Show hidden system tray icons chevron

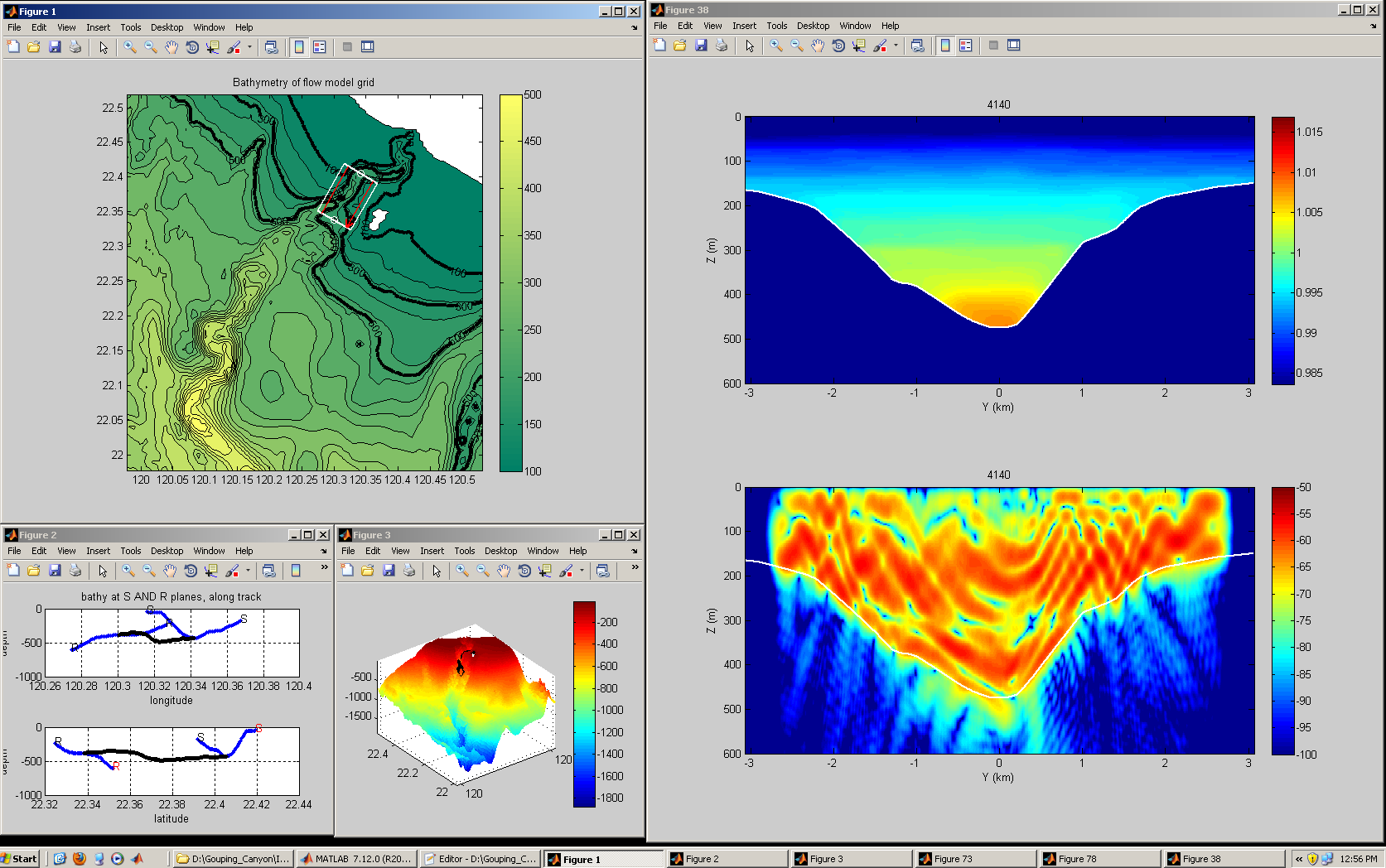click(x=1299, y=859)
